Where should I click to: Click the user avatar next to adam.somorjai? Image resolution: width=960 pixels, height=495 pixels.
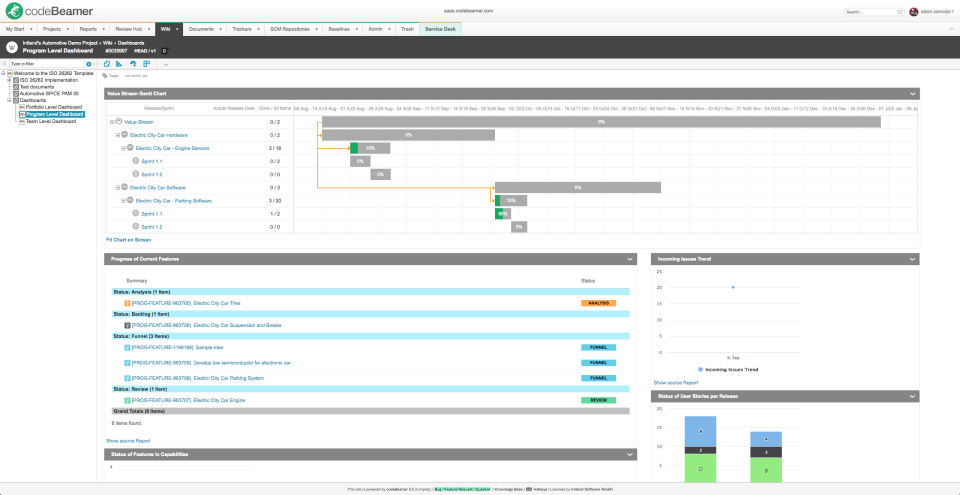coord(913,12)
